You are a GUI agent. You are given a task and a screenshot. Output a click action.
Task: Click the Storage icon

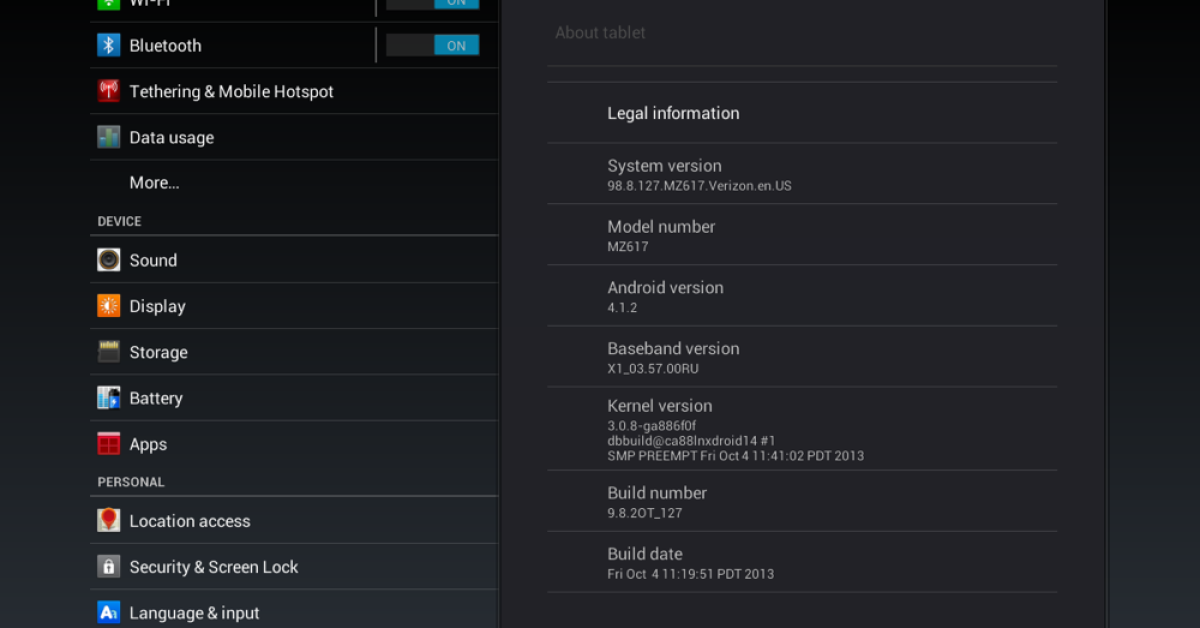[108, 352]
